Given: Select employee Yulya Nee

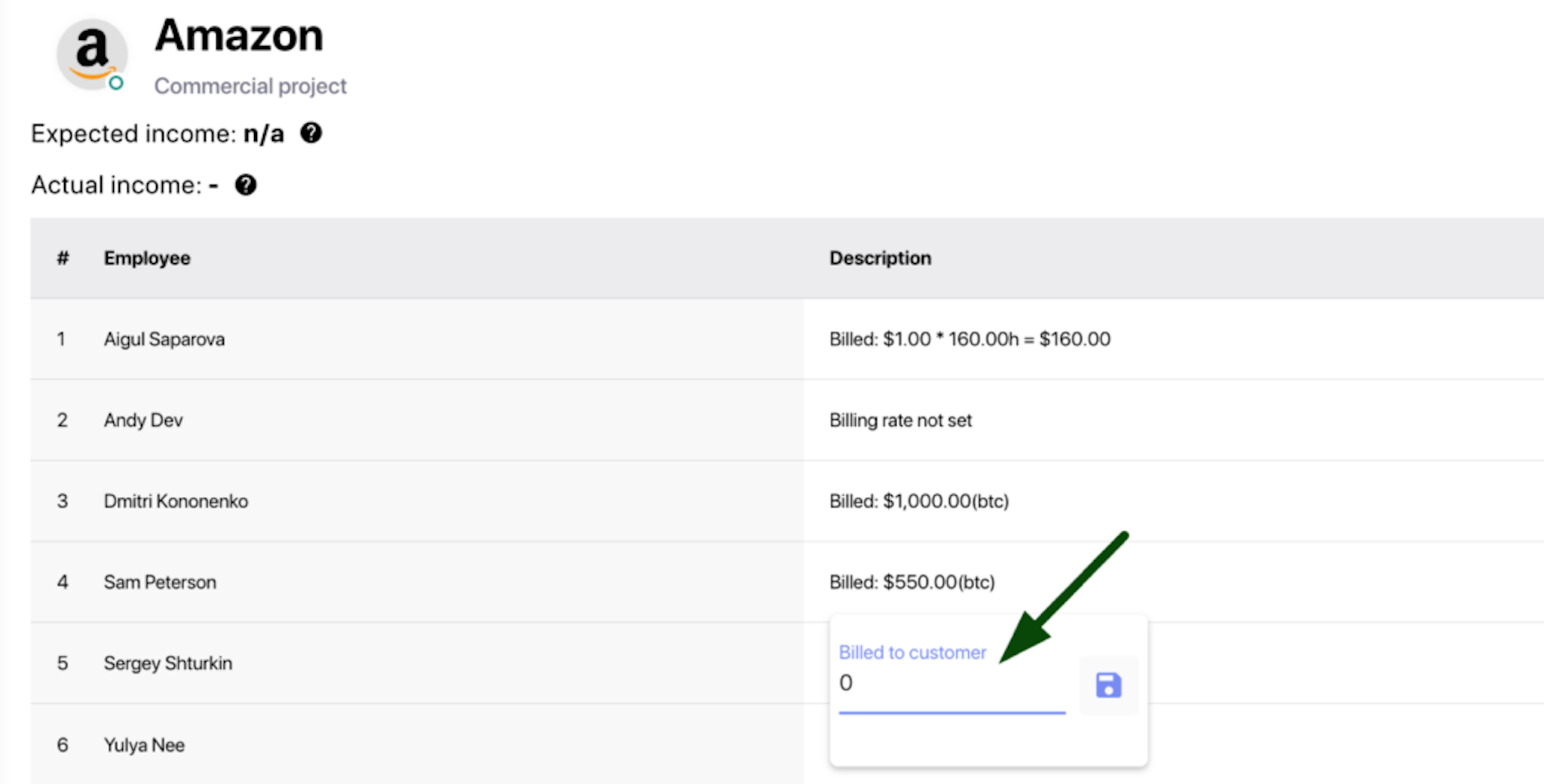Looking at the screenshot, I should click(x=144, y=745).
